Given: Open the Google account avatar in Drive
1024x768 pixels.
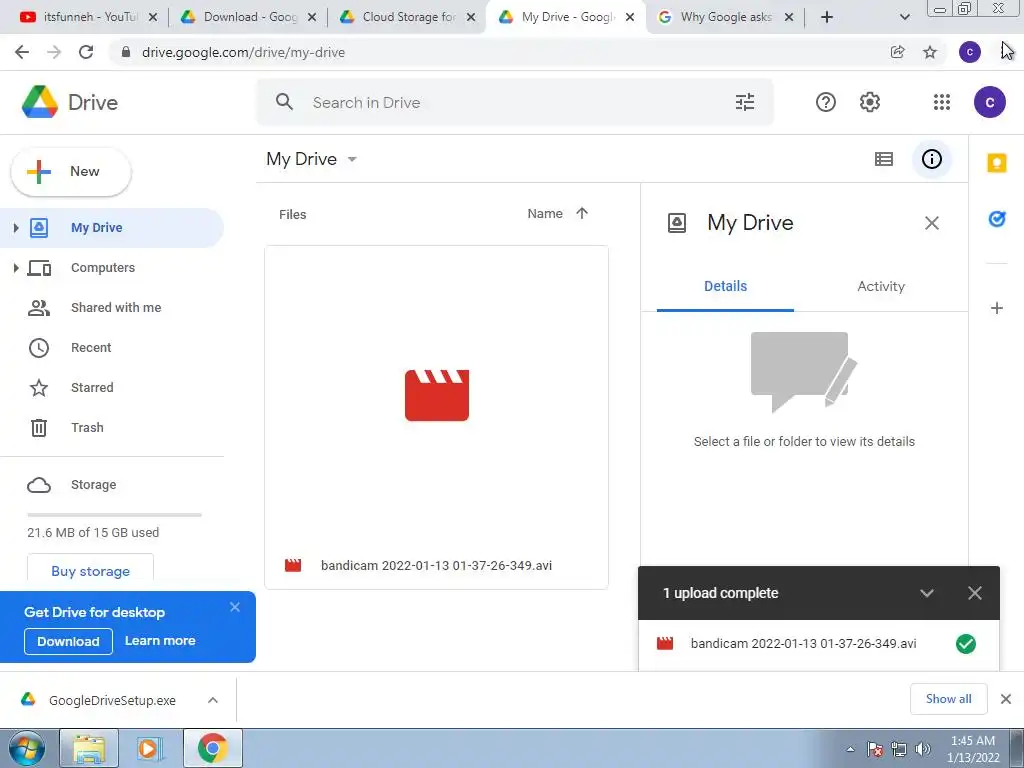Looking at the screenshot, I should [x=989, y=102].
